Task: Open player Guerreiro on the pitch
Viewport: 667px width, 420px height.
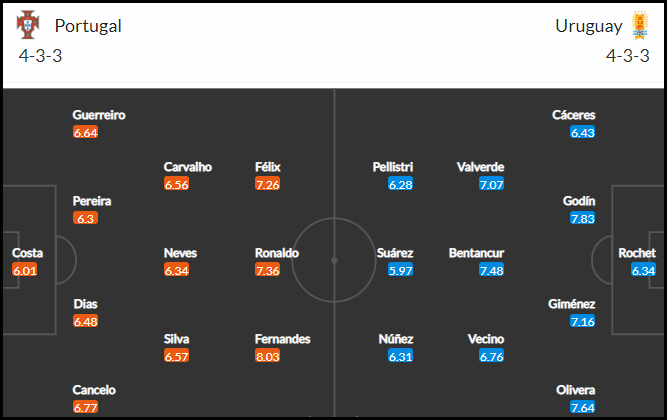Action: [x=99, y=115]
